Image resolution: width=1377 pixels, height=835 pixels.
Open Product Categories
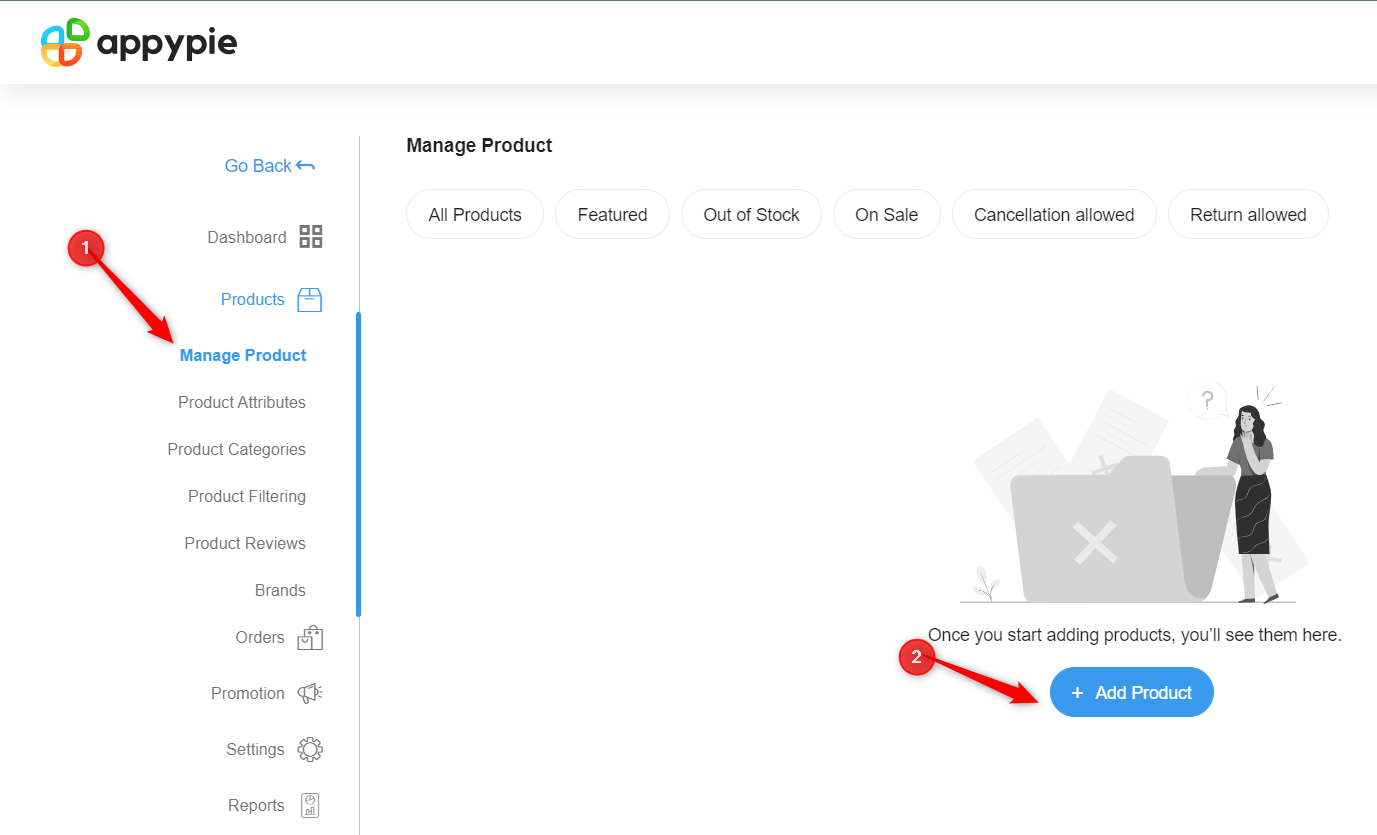click(236, 449)
